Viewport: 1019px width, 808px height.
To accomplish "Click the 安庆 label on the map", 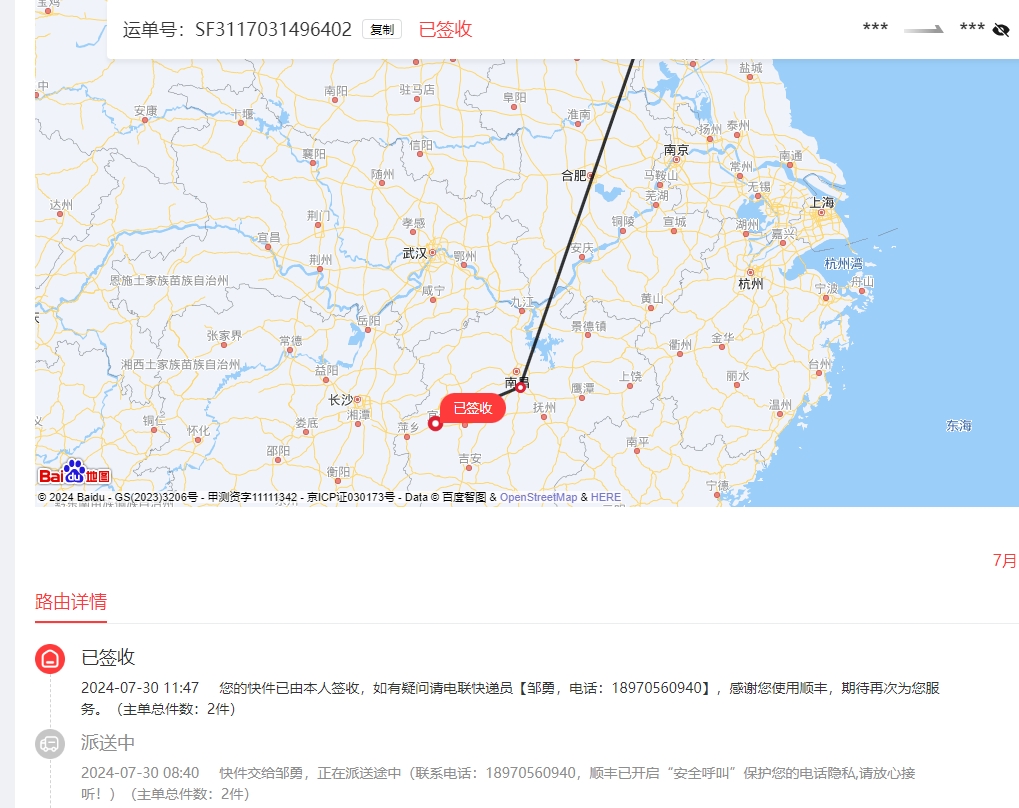I will (x=582, y=248).
